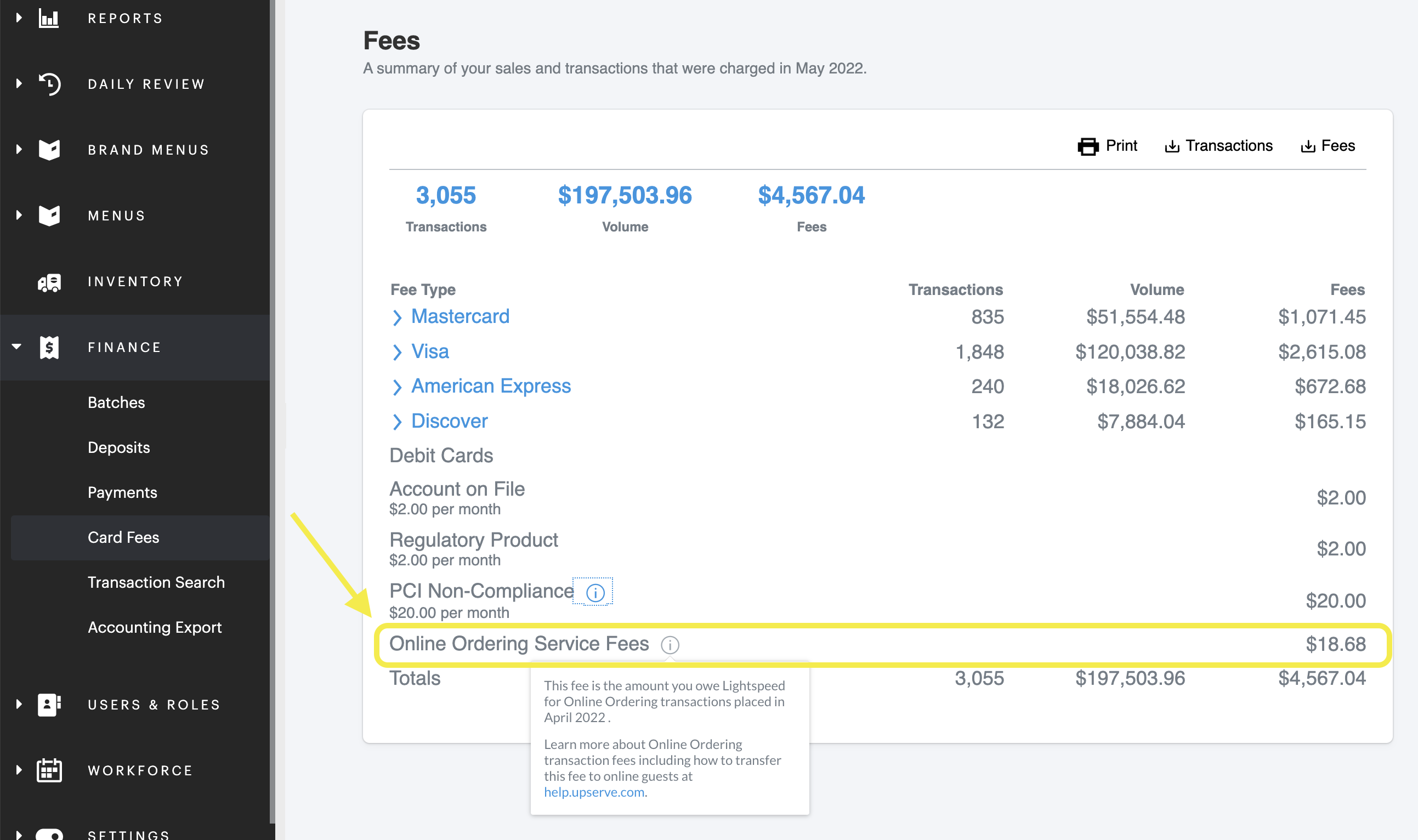The height and width of the screenshot is (840, 1418).
Task: Open the American Express details link
Action: (x=491, y=386)
